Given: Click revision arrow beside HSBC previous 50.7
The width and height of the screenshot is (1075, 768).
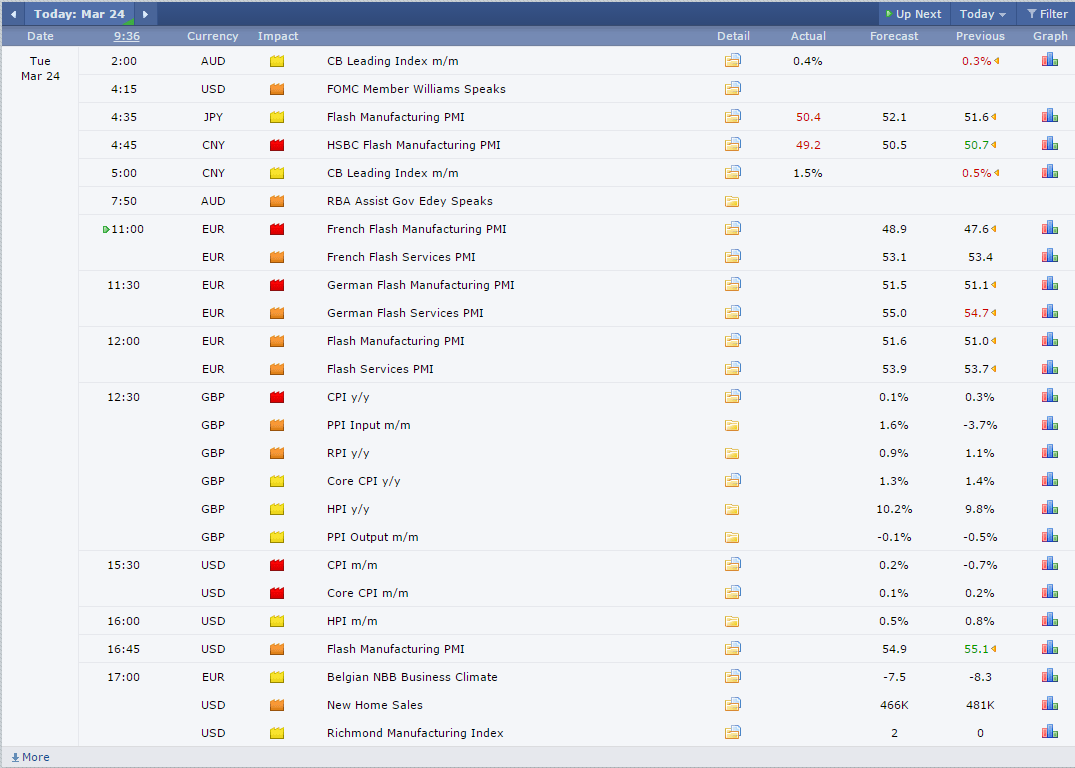Looking at the screenshot, I should pyautogui.click(x=993, y=145).
